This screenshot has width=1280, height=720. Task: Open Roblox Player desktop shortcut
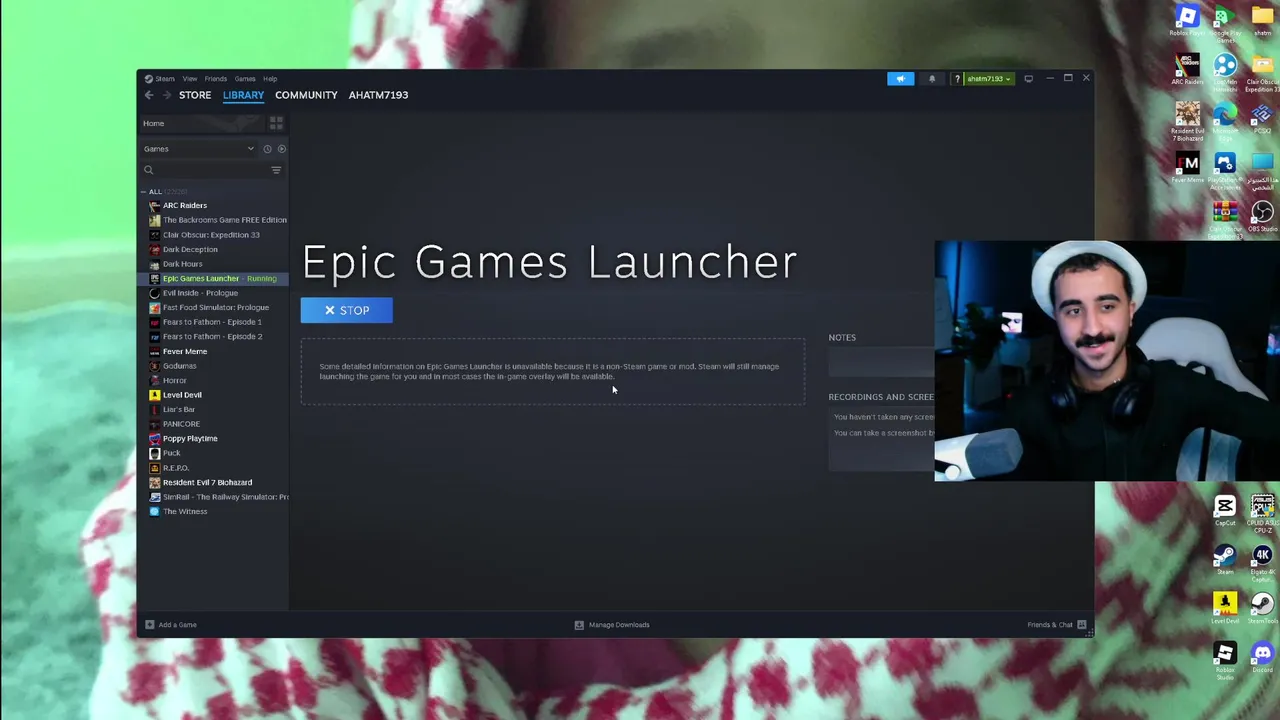tap(1187, 21)
